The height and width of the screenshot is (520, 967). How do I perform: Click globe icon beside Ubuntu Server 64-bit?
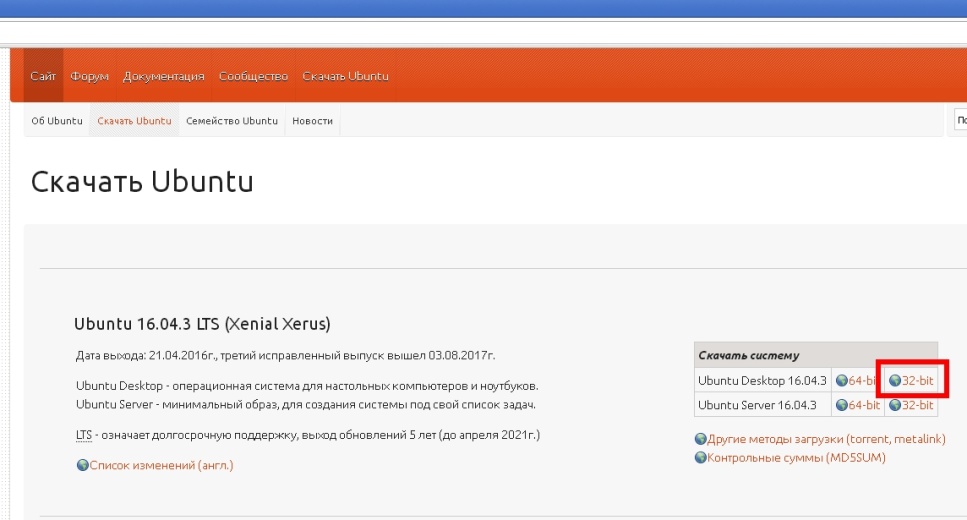[841, 405]
